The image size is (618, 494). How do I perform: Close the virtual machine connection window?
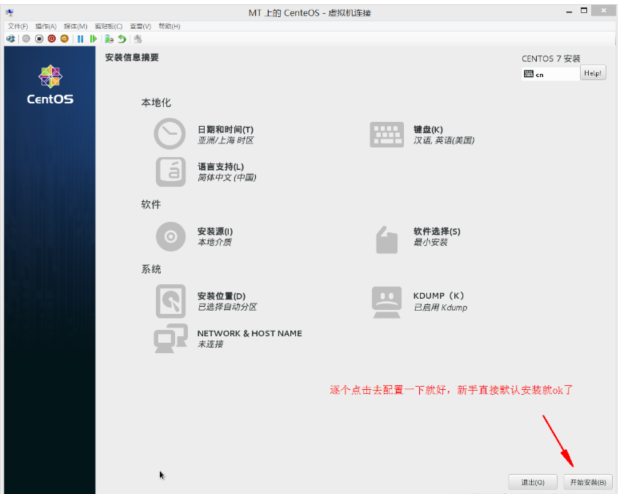click(603, 11)
